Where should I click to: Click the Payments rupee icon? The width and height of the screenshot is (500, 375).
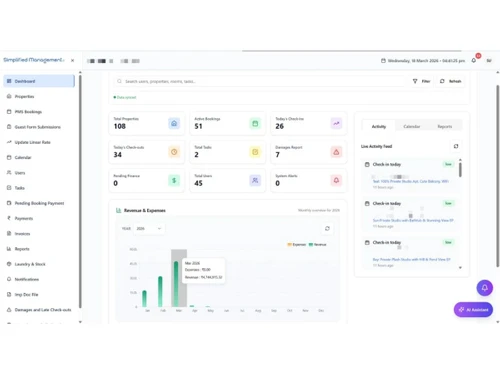9,218
